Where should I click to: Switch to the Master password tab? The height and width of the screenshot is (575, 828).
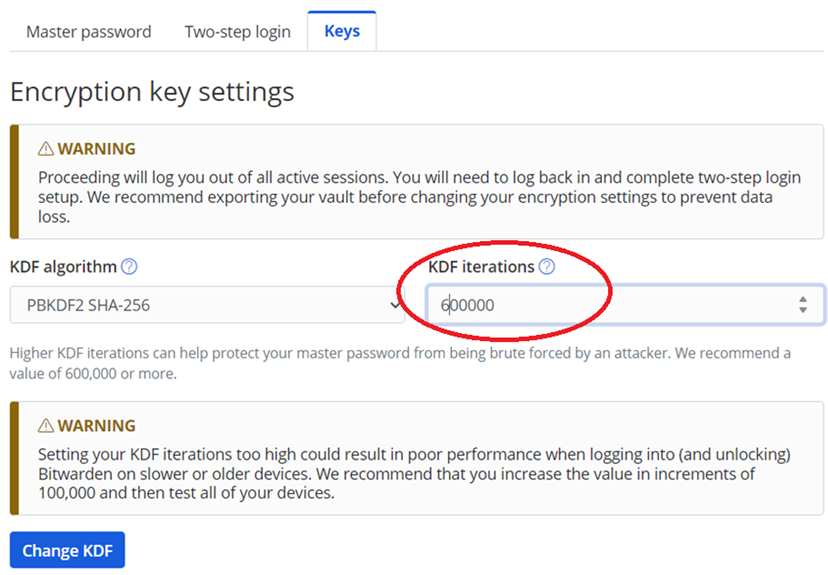point(89,31)
